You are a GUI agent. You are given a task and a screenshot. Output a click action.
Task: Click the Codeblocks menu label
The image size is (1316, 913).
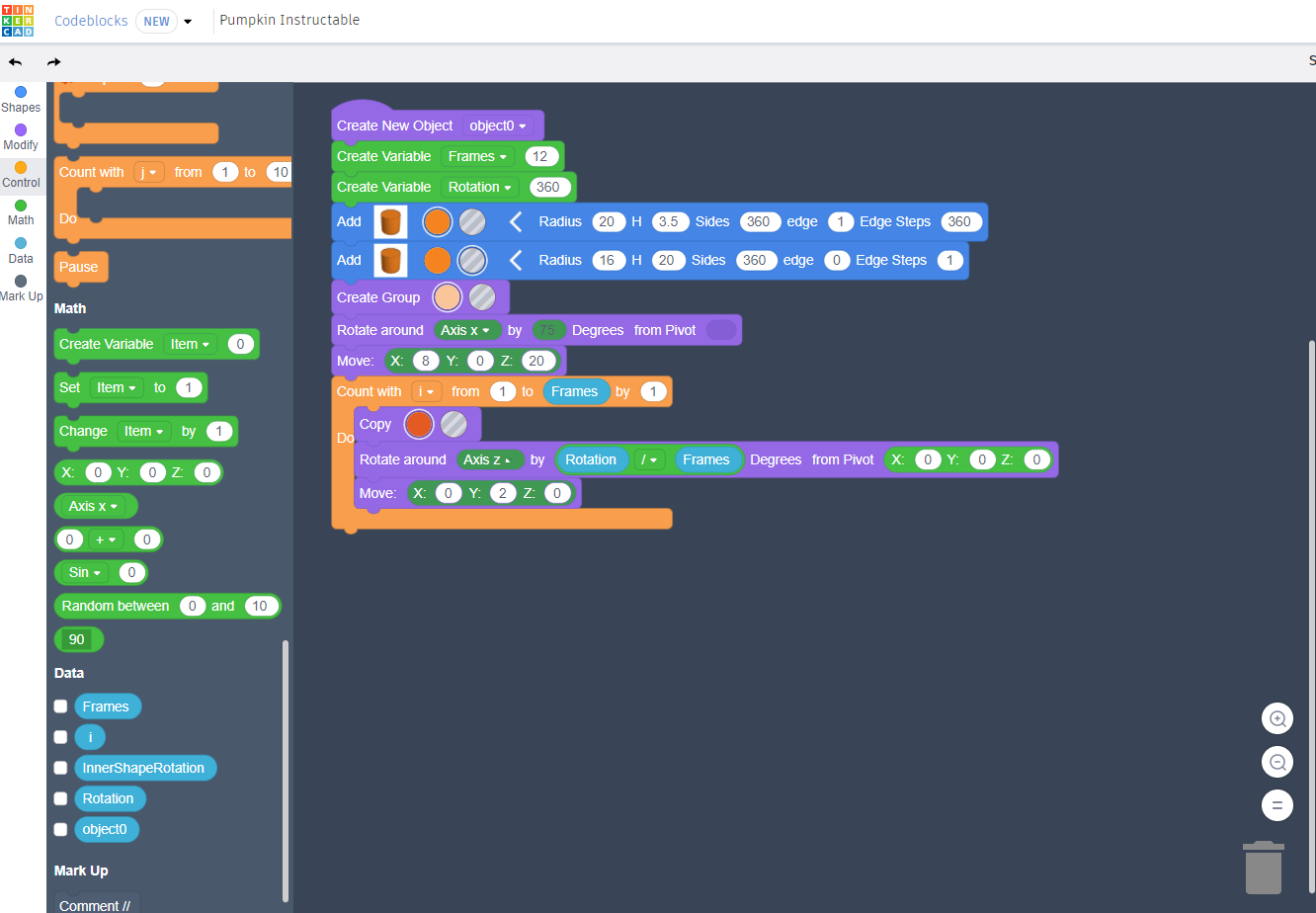point(89,20)
